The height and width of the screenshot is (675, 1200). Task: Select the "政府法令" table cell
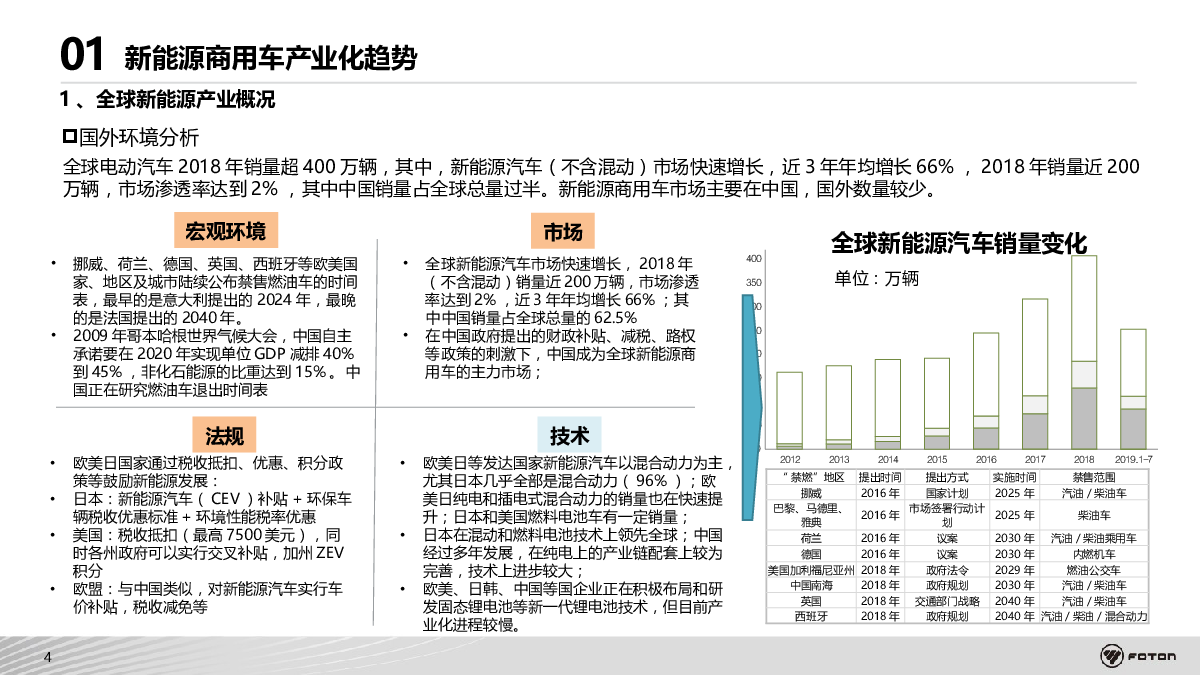point(947,570)
